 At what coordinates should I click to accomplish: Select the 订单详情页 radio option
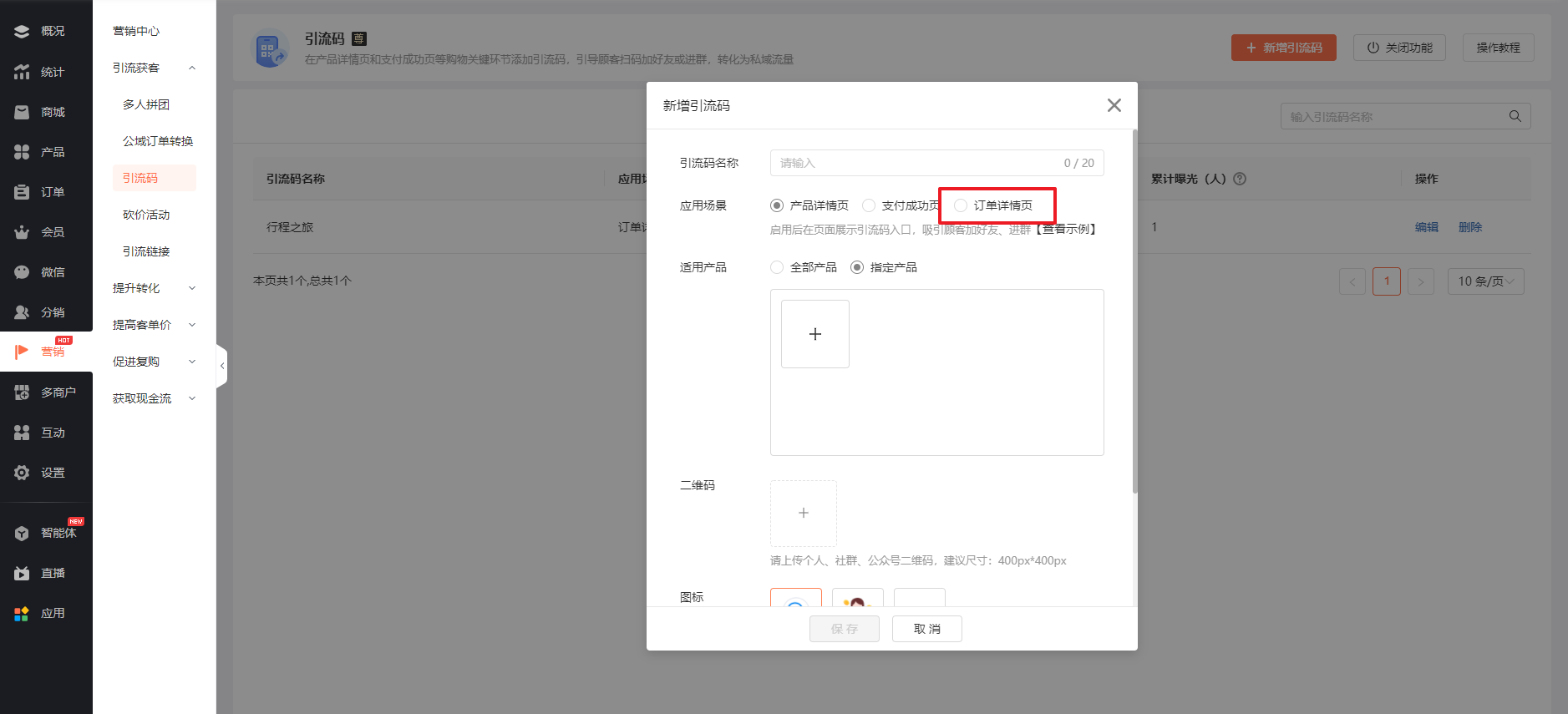[961, 205]
